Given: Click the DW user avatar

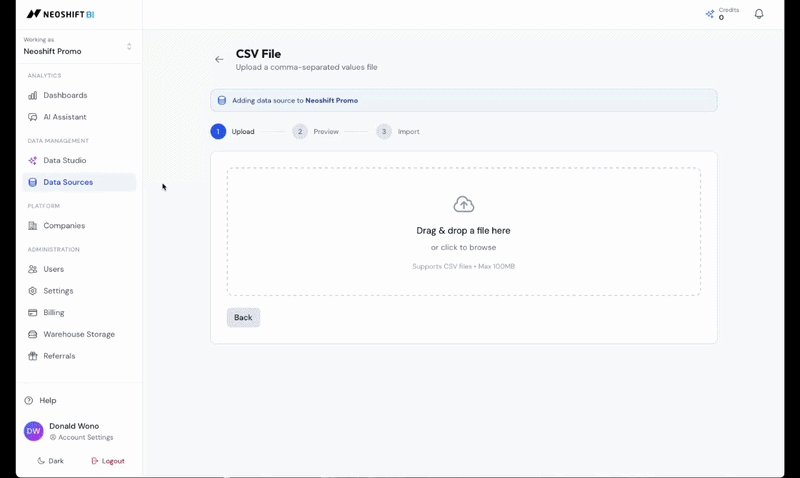Looking at the screenshot, I should [34, 431].
